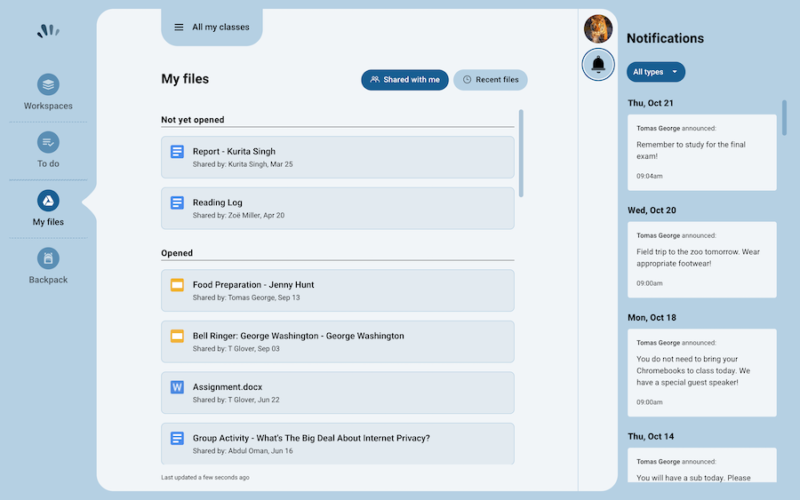Select the To do checklist icon

pyautogui.click(x=48, y=143)
